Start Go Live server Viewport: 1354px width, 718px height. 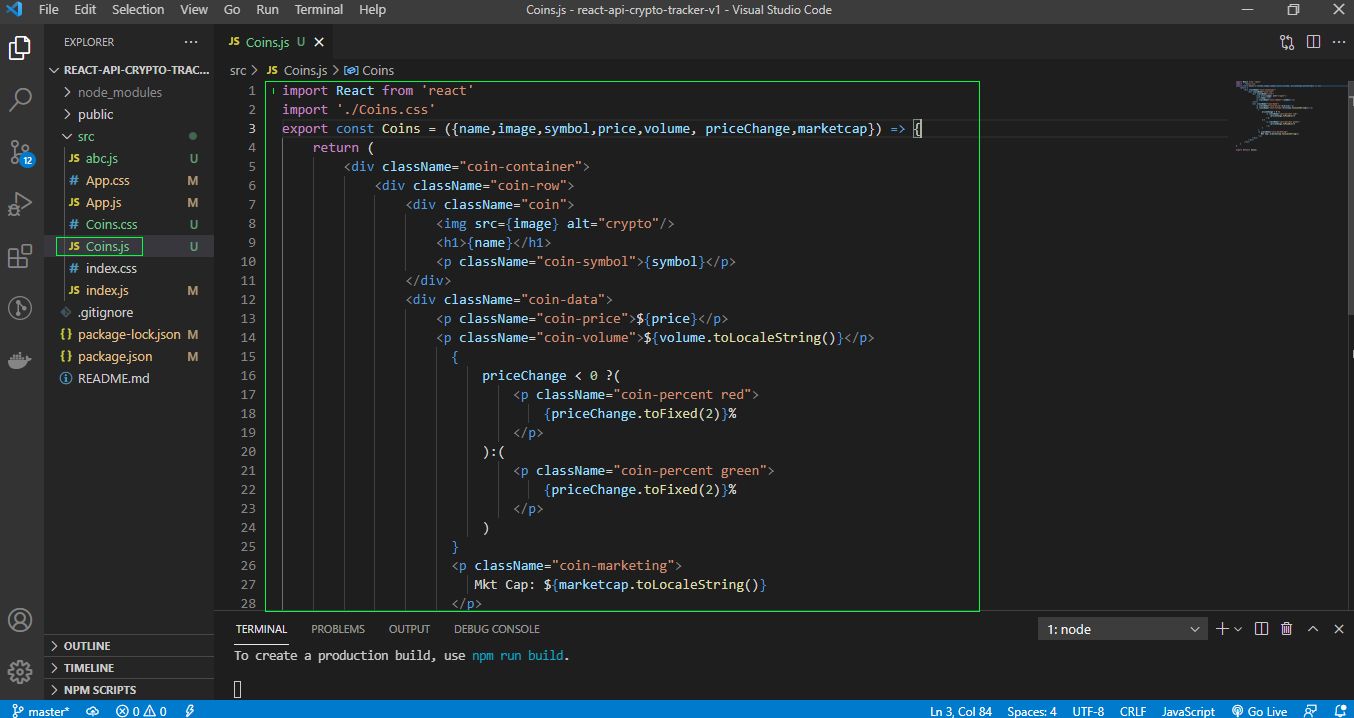point(1260,711)
